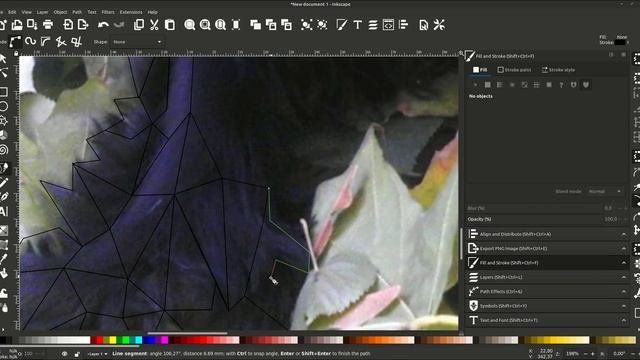Select the Ellipse tool in toolbox
This screenshot has width=640, height=360.
coord(4,106)
